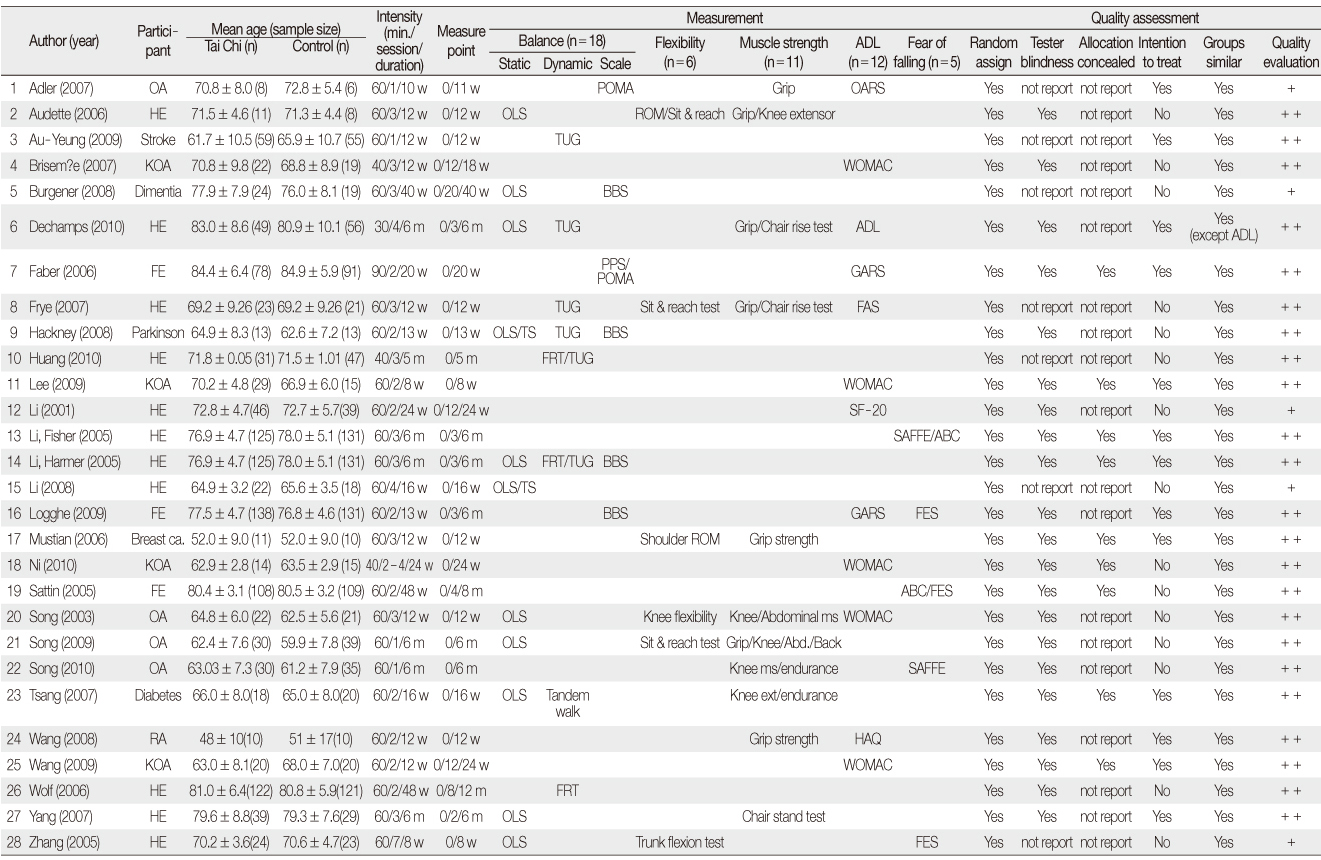
Task: Select Grip/Knee/Abd./Back cell
Action: click(782, 645)
